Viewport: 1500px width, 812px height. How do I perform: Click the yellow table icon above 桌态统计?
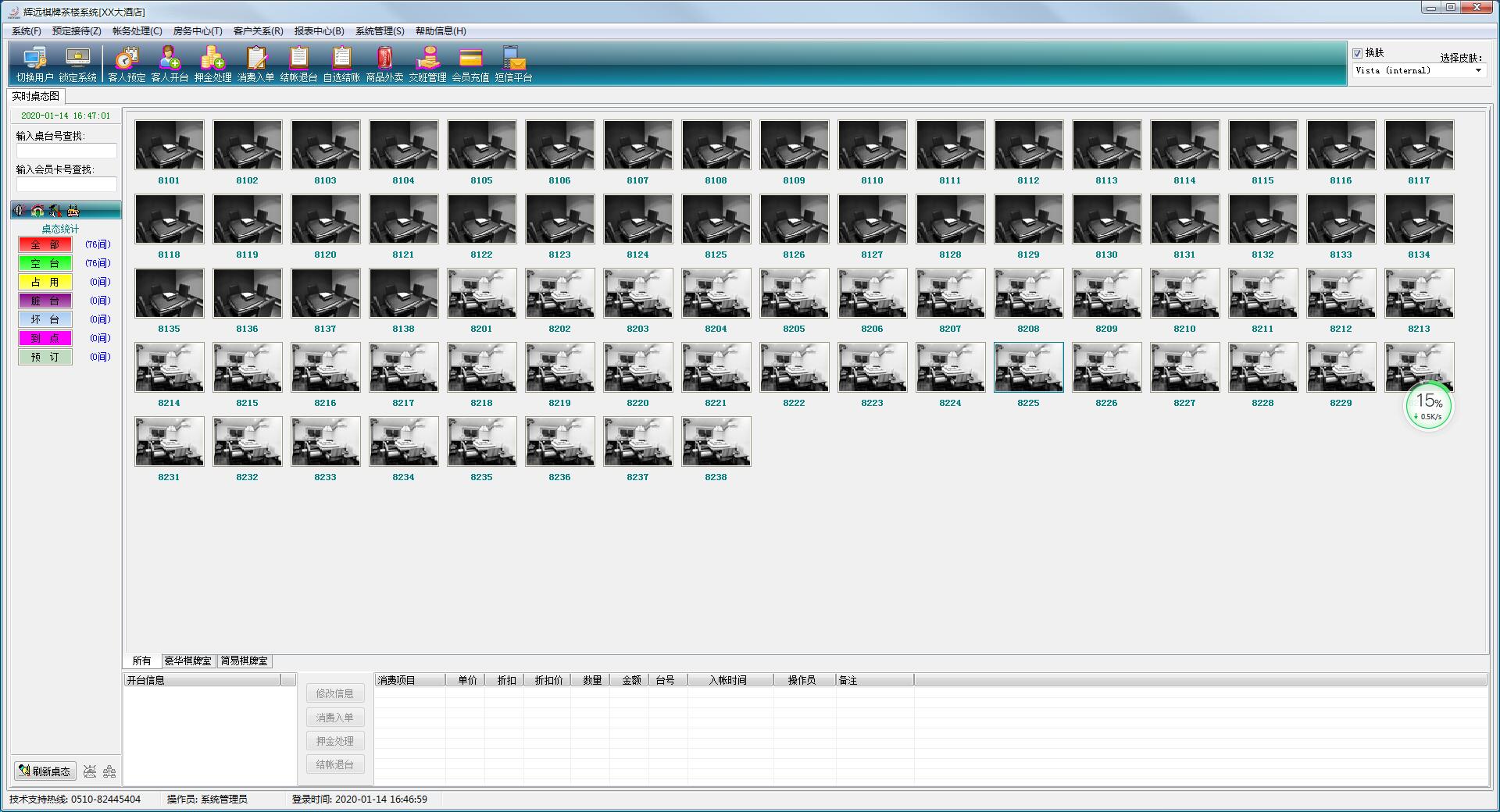[73, 210]
